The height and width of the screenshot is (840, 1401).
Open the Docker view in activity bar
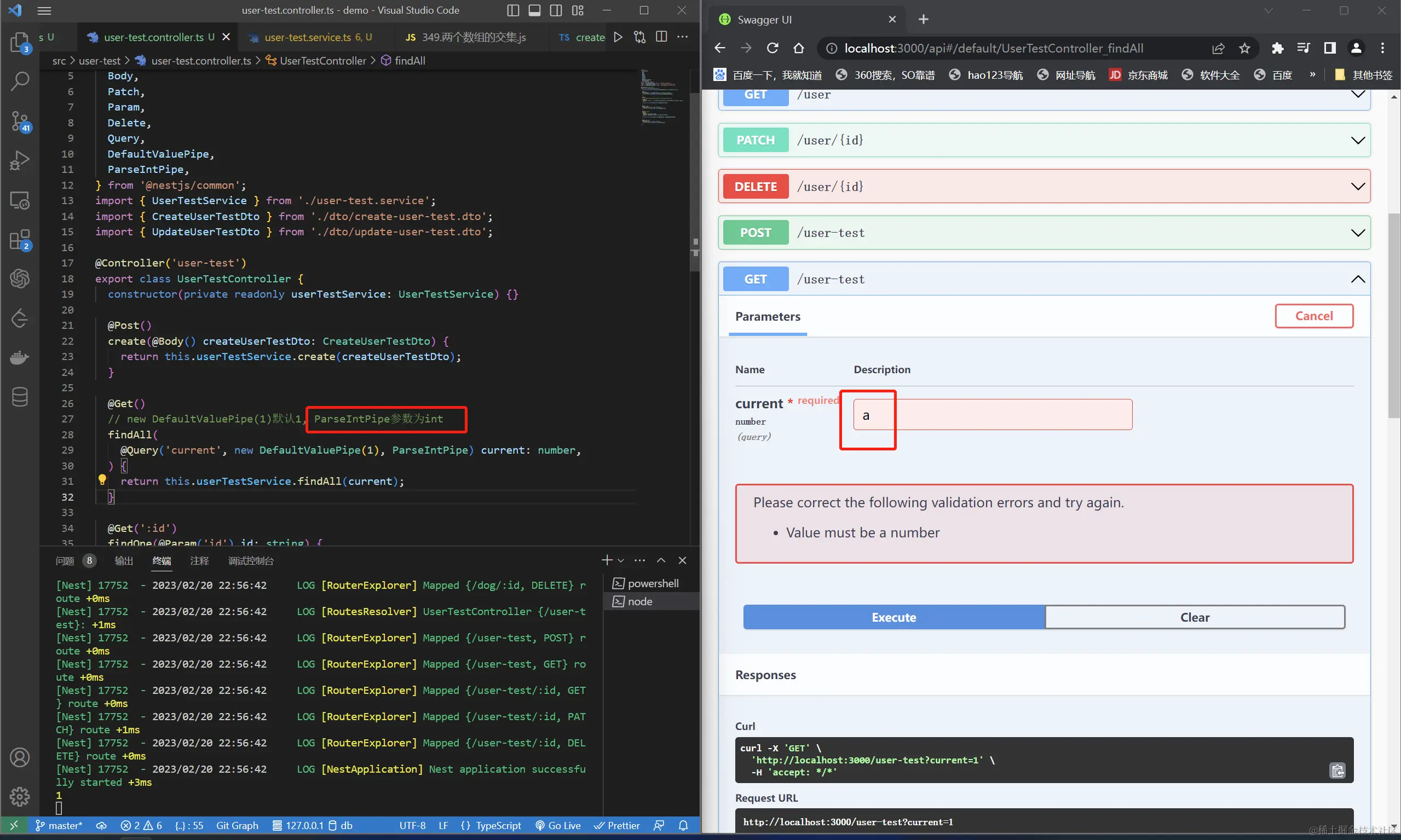pos(20,358)
